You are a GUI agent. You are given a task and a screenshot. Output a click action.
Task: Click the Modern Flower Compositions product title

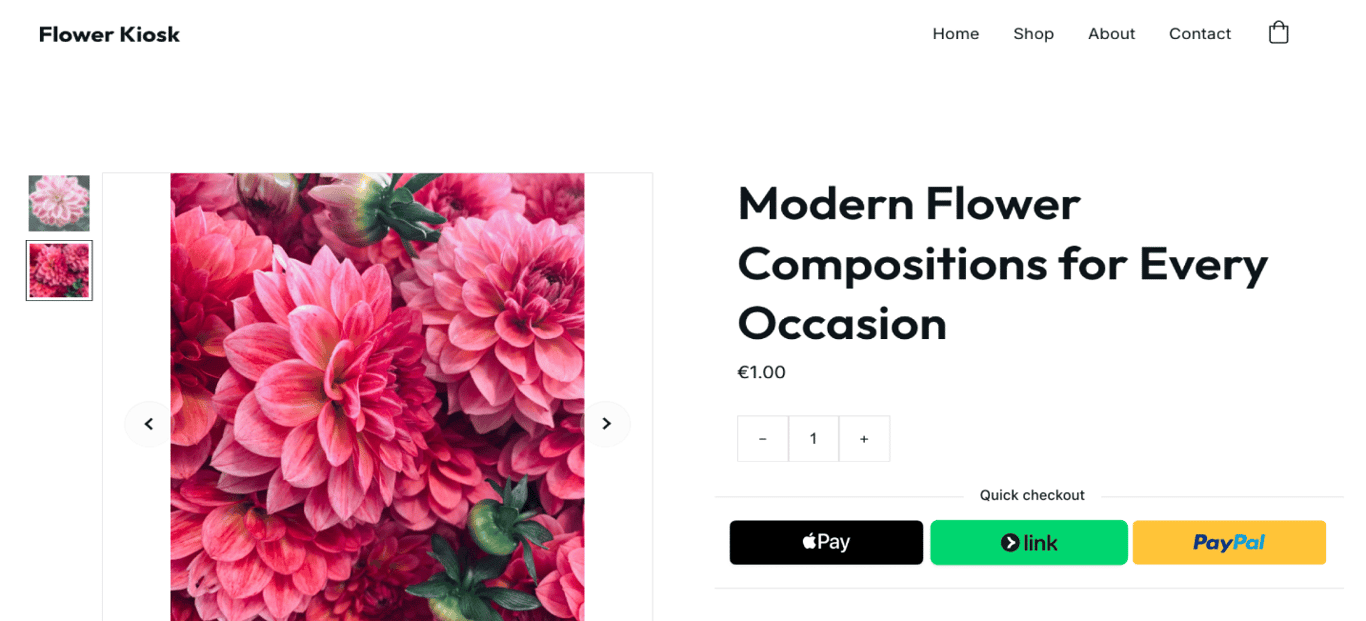1002,264
